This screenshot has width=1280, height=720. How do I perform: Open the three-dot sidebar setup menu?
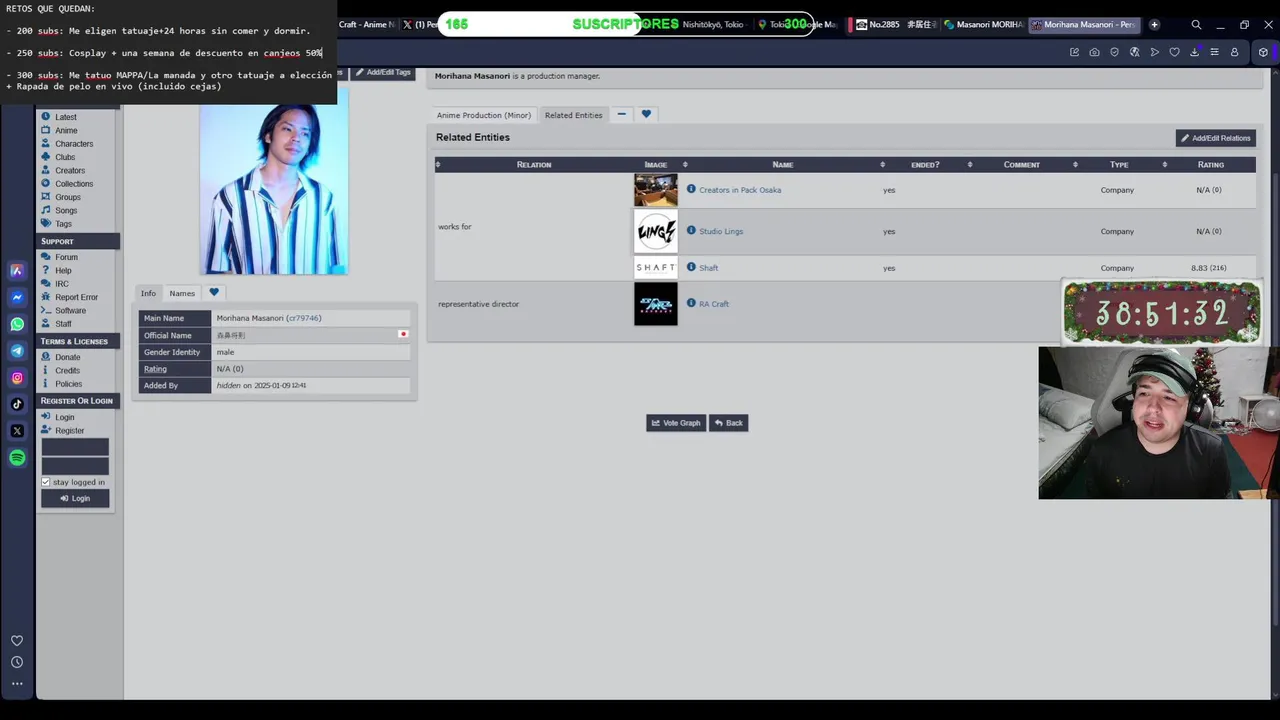pyautogui.click(x=17, y=684)
